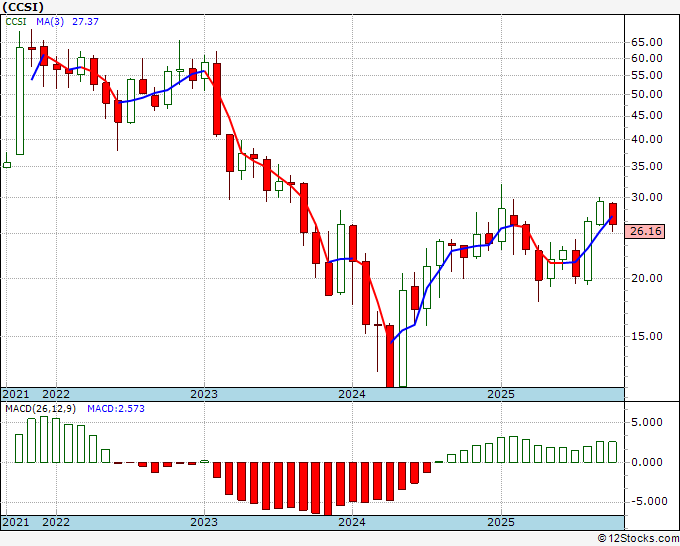Click 2022 on the MACD time axis
Viewport: 680px width, 546px height.
tap(56, 522)
